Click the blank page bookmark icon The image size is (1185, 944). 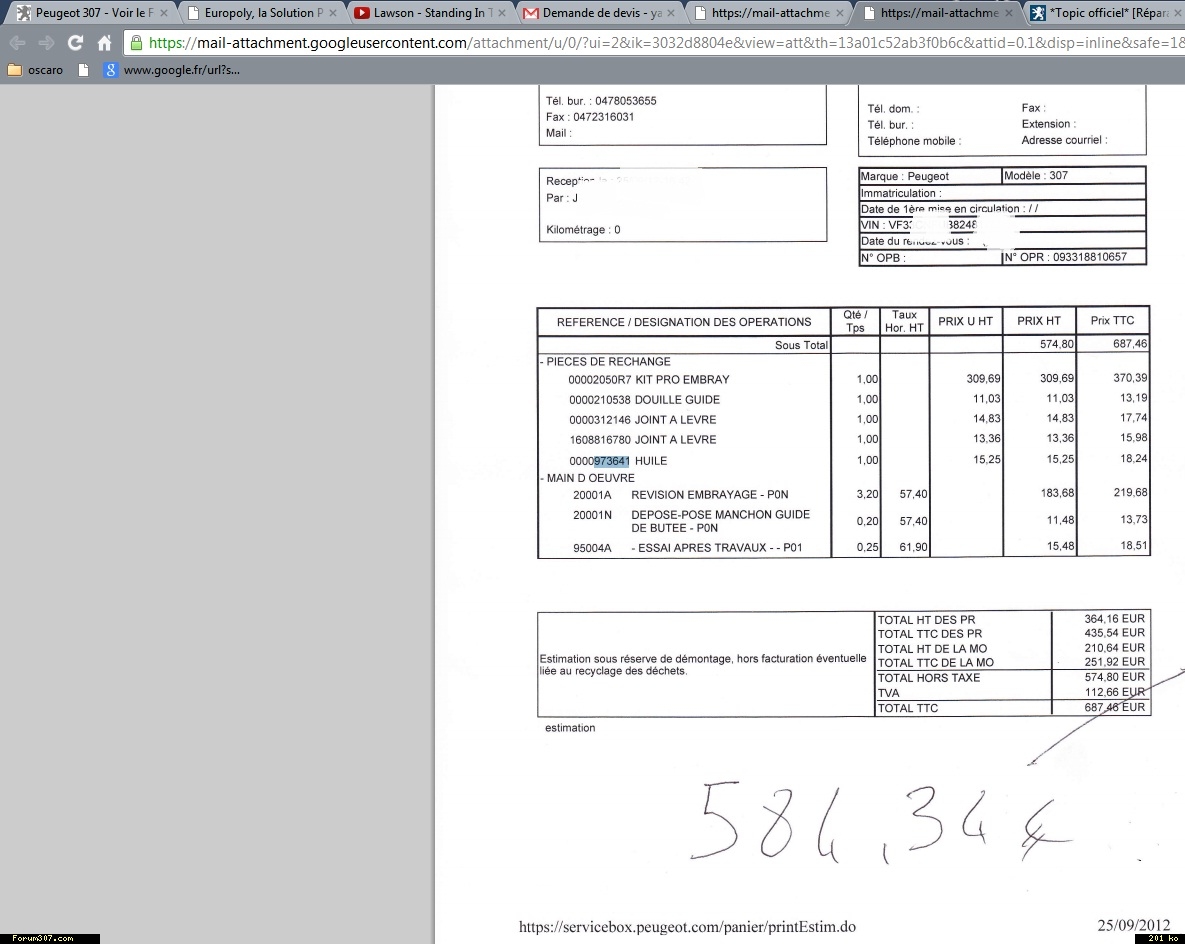pyautogui.click(x=84, y=70)
